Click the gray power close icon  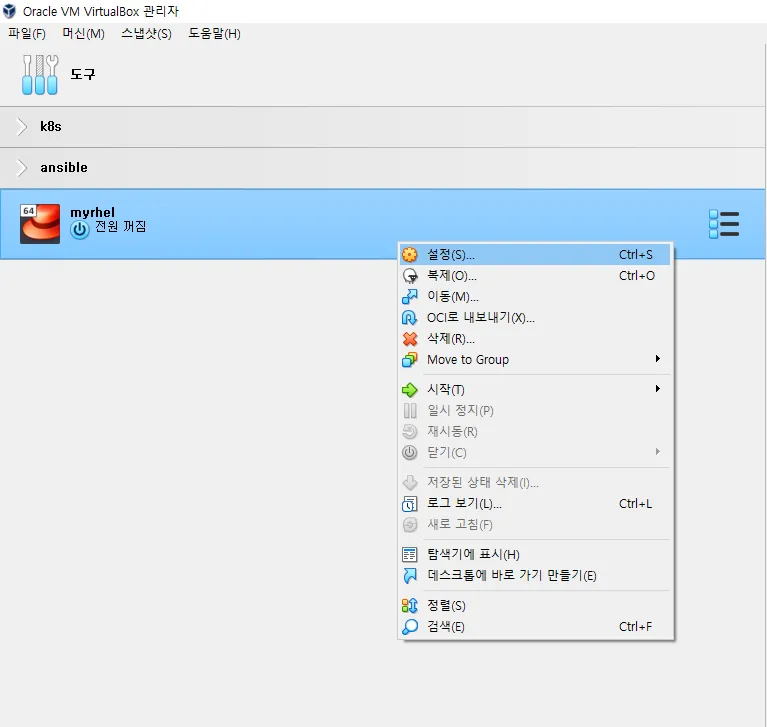click(409, 453)
